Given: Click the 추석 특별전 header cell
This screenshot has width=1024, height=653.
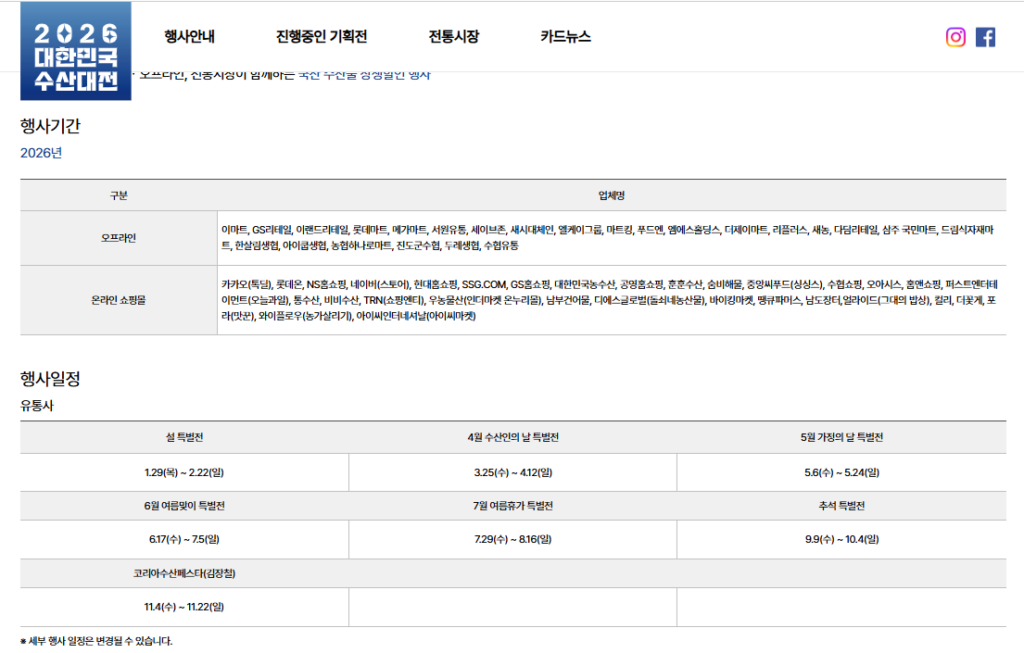Looking at the screenshot, I should coord(845,506).
